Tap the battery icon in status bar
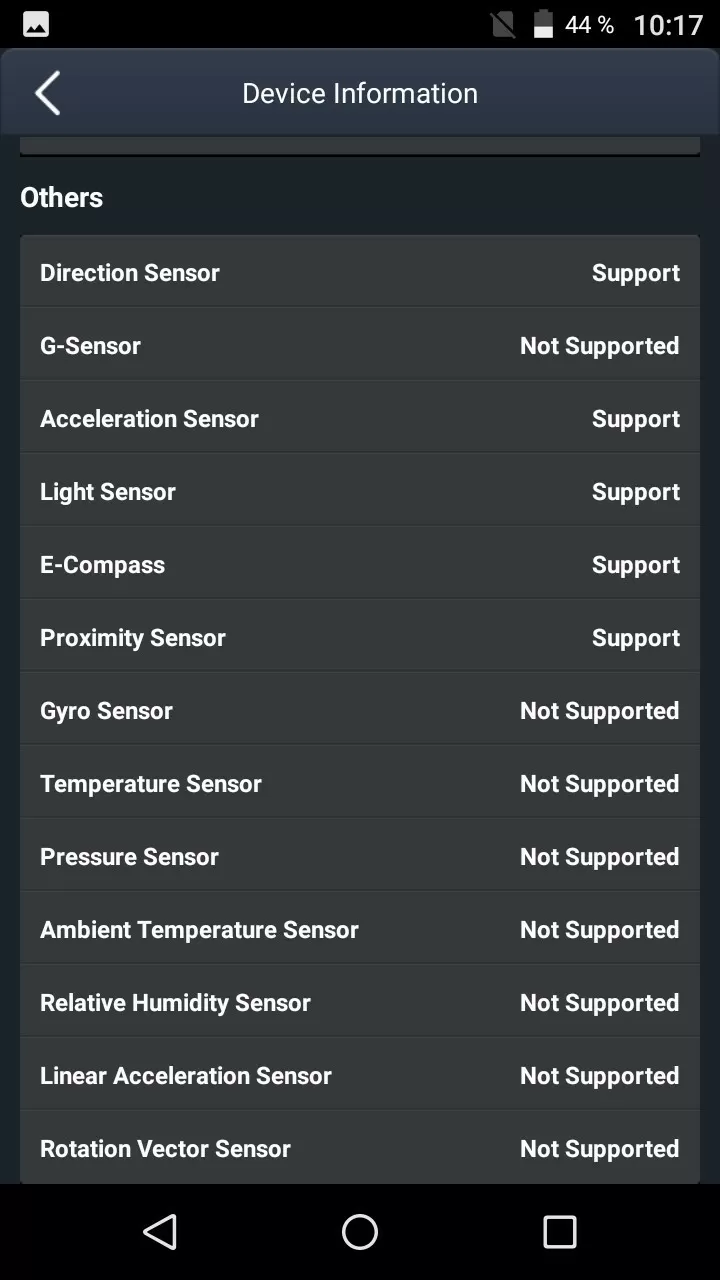The image size is (720, 1280). [x=543, y=24]
